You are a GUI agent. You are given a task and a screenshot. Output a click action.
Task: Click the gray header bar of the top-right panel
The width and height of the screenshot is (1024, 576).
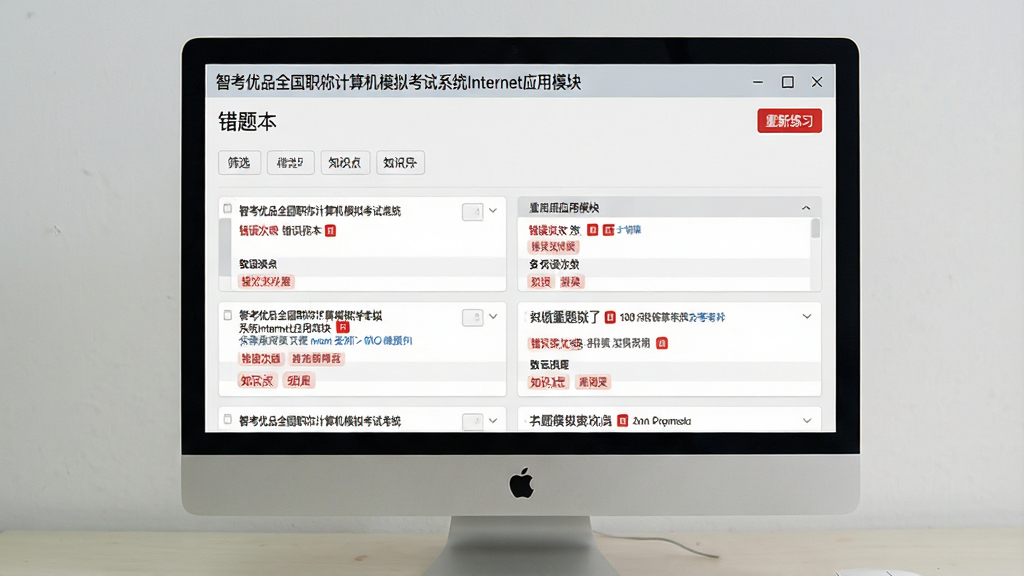click(x=669, y=208)
